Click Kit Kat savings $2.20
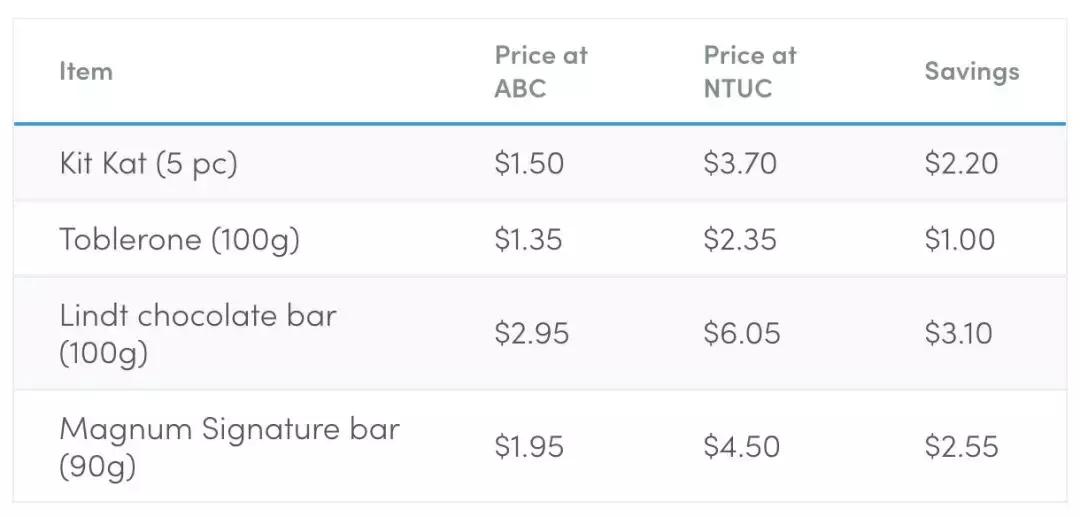Viewport: 1080px width, 517px height. click(x=961, y=163)
